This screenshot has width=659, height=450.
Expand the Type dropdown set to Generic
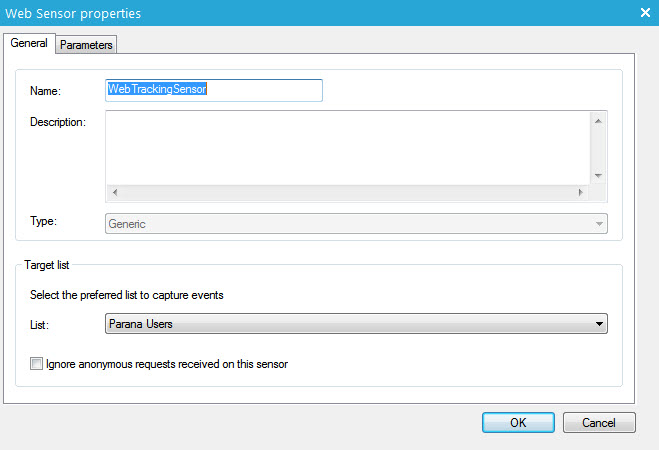click(x=355, y=224)
